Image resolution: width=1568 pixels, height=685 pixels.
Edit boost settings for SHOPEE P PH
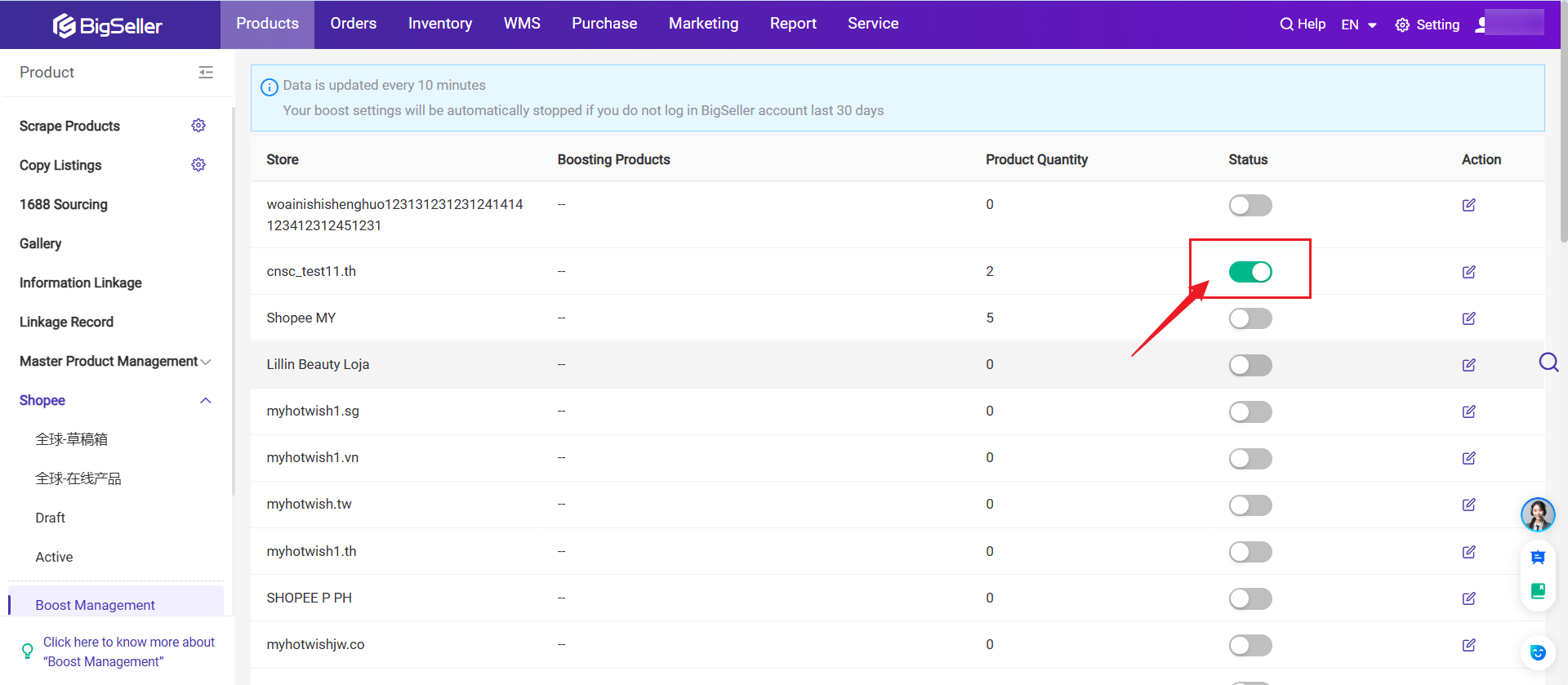coord(1469,598)
